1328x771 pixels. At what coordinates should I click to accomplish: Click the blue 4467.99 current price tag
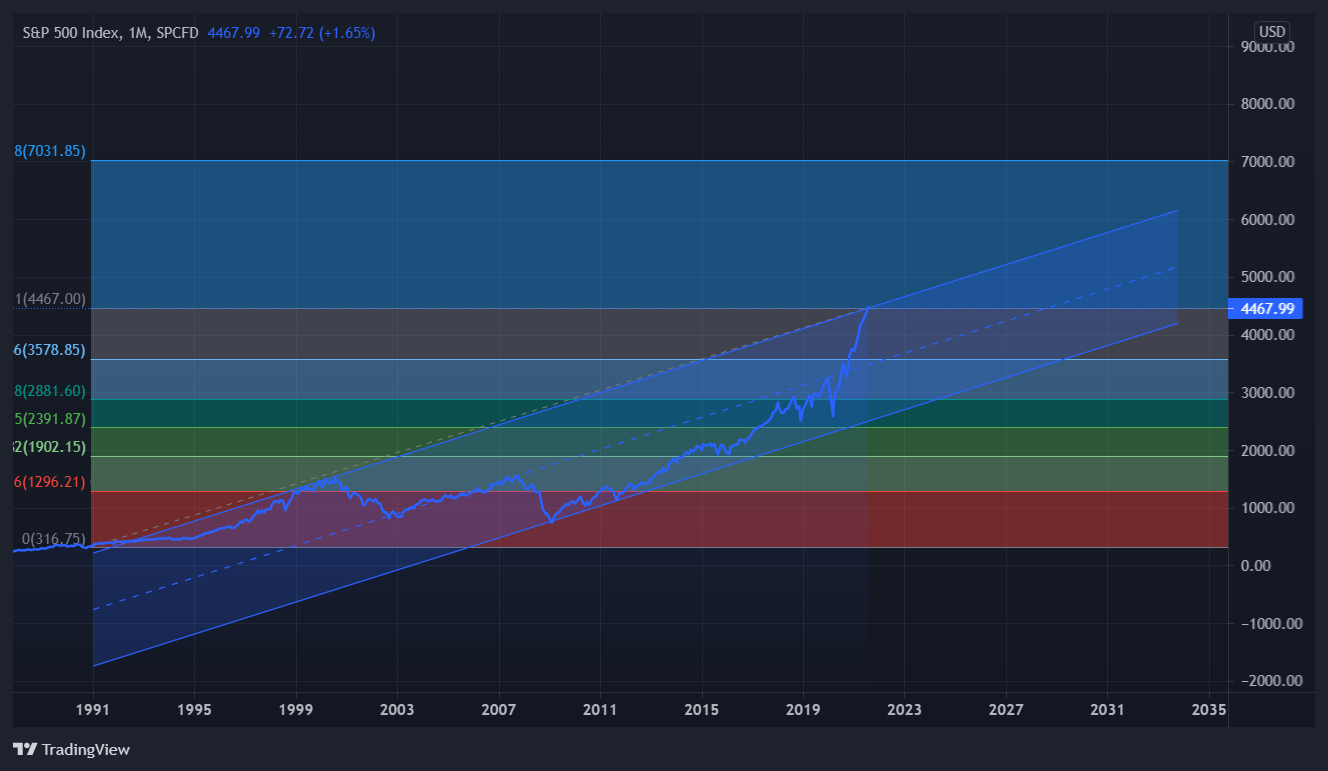pyautogui.click(x=1267, y=309)
